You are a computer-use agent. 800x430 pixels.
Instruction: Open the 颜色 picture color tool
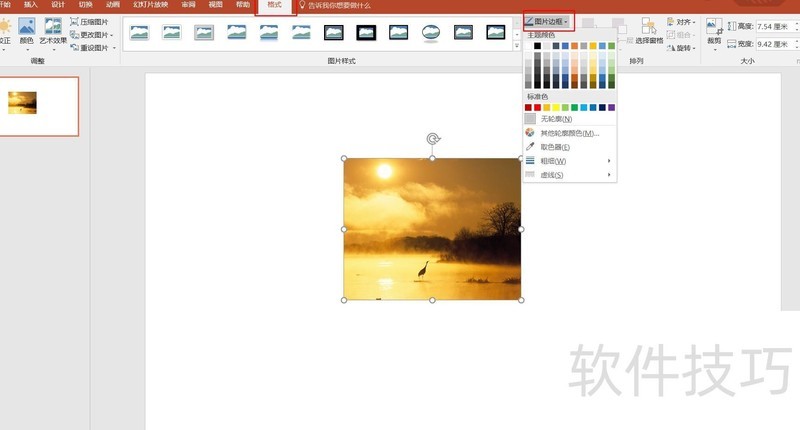[27, 32]
